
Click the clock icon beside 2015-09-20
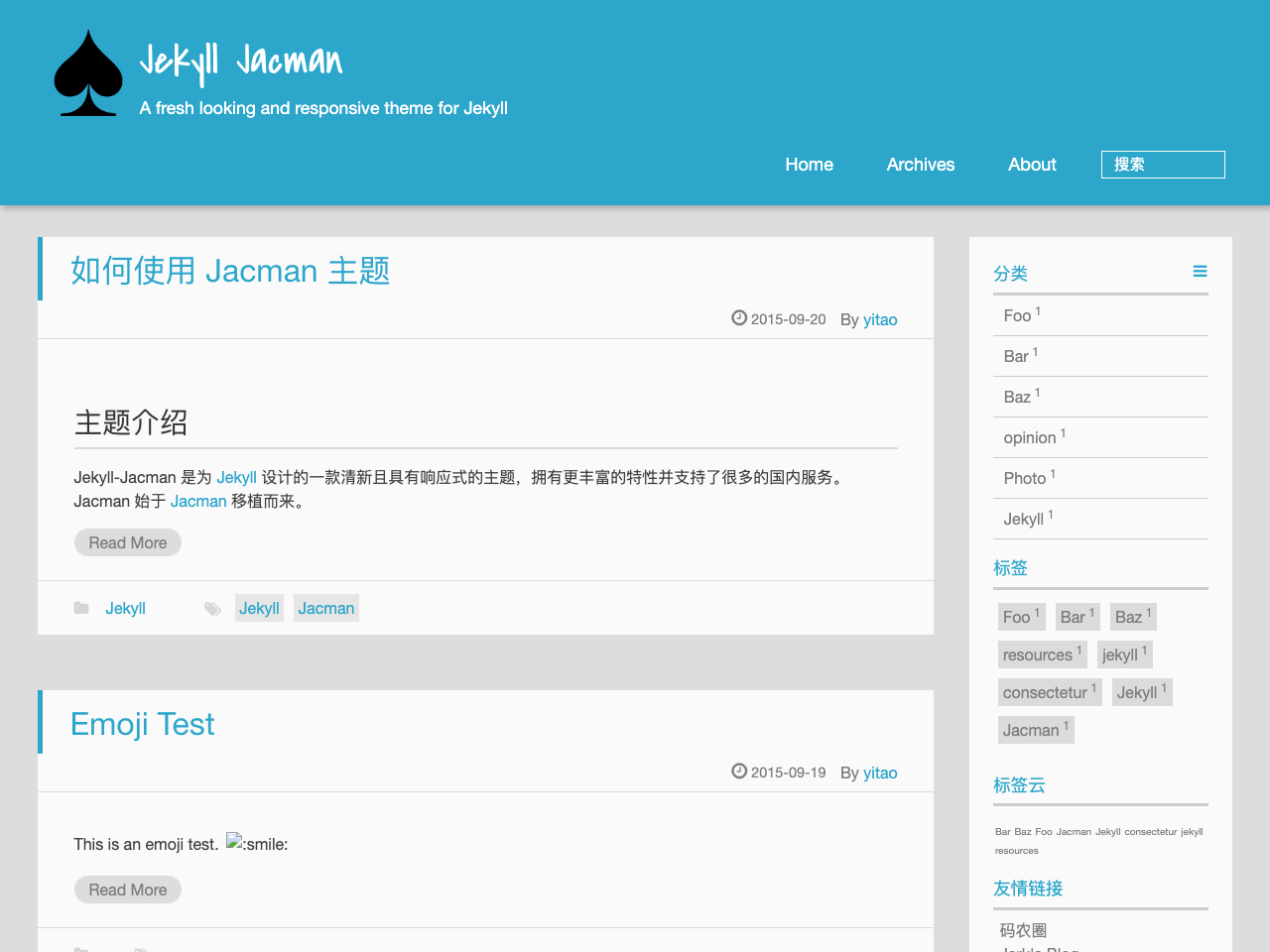(739, 318)
